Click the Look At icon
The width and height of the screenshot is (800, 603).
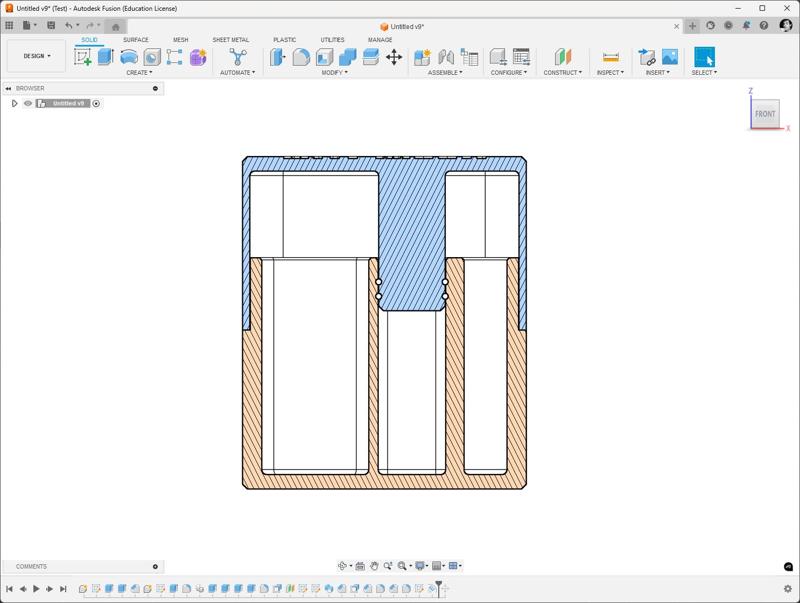[360, 566]
